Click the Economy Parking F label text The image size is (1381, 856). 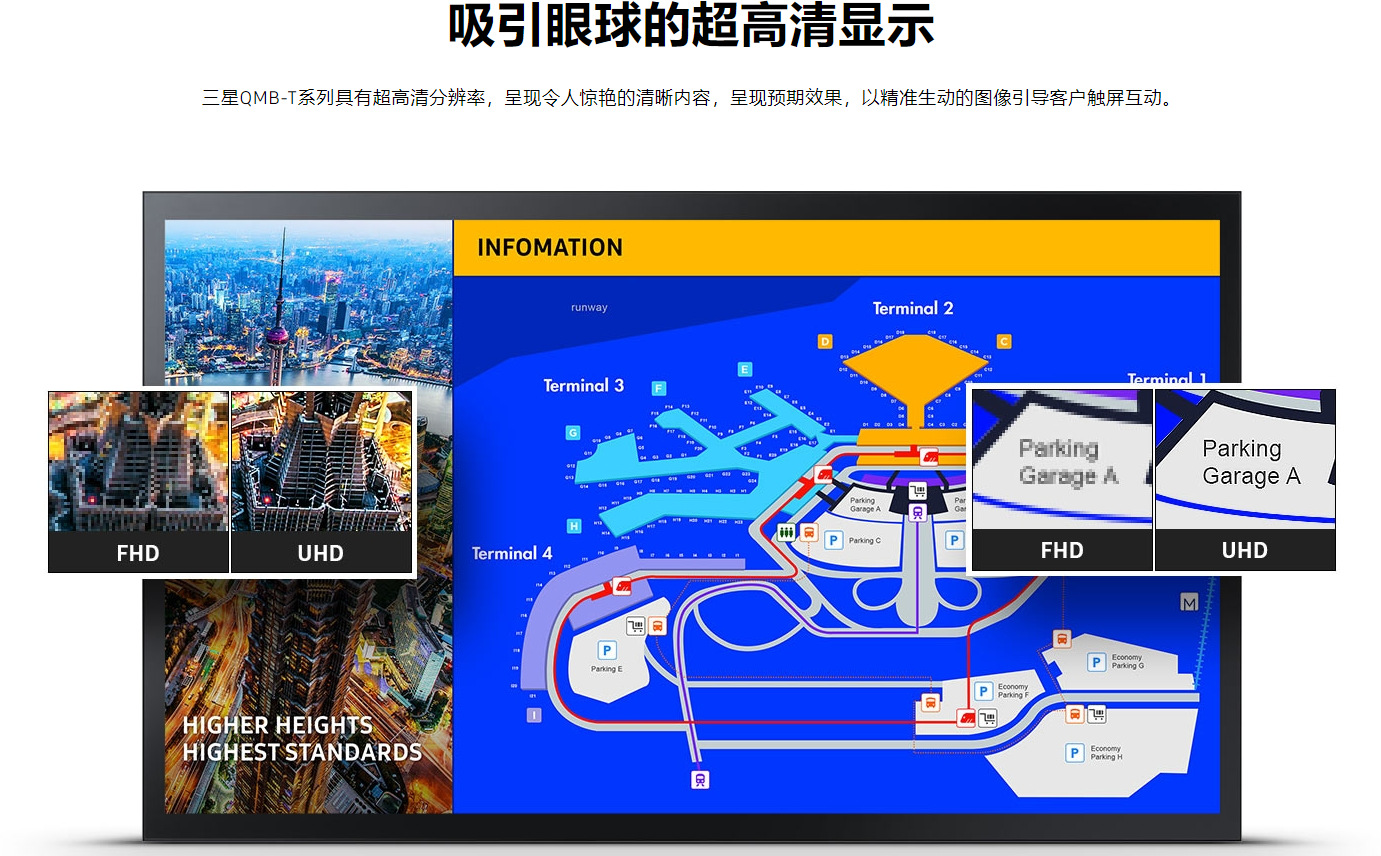coord(1013,691)
